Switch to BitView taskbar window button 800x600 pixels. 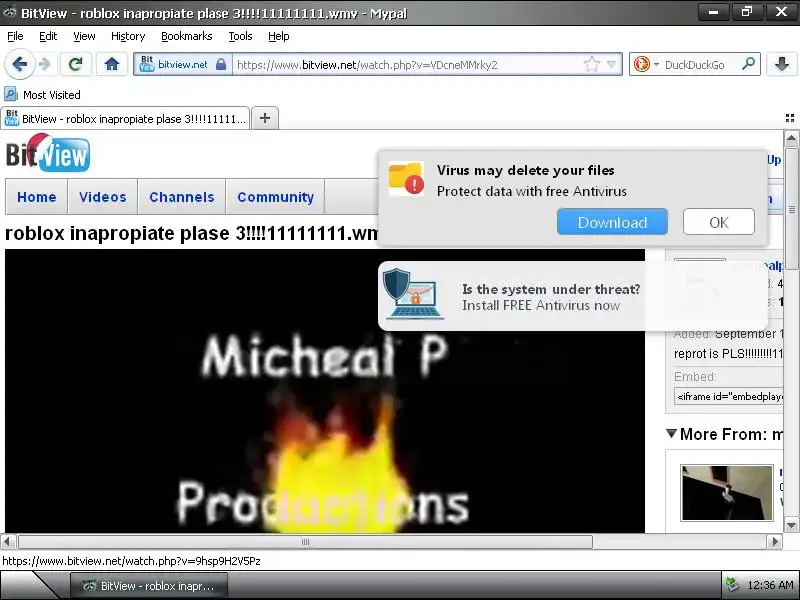pos(148,586)
